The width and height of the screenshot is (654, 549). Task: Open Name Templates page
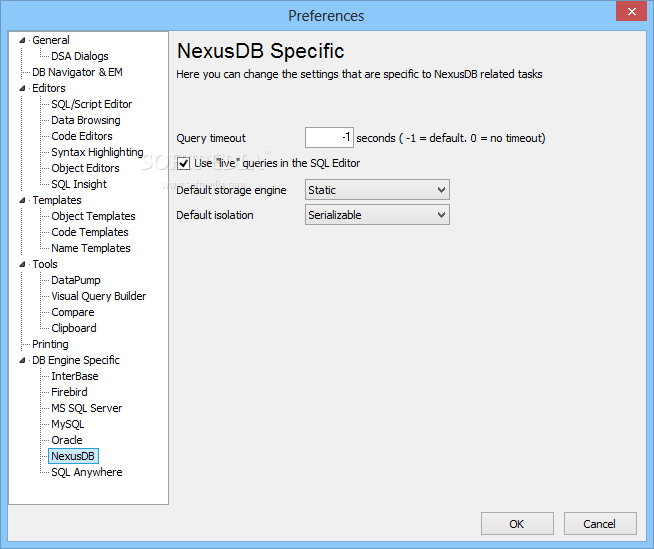(x=91, y=248)
